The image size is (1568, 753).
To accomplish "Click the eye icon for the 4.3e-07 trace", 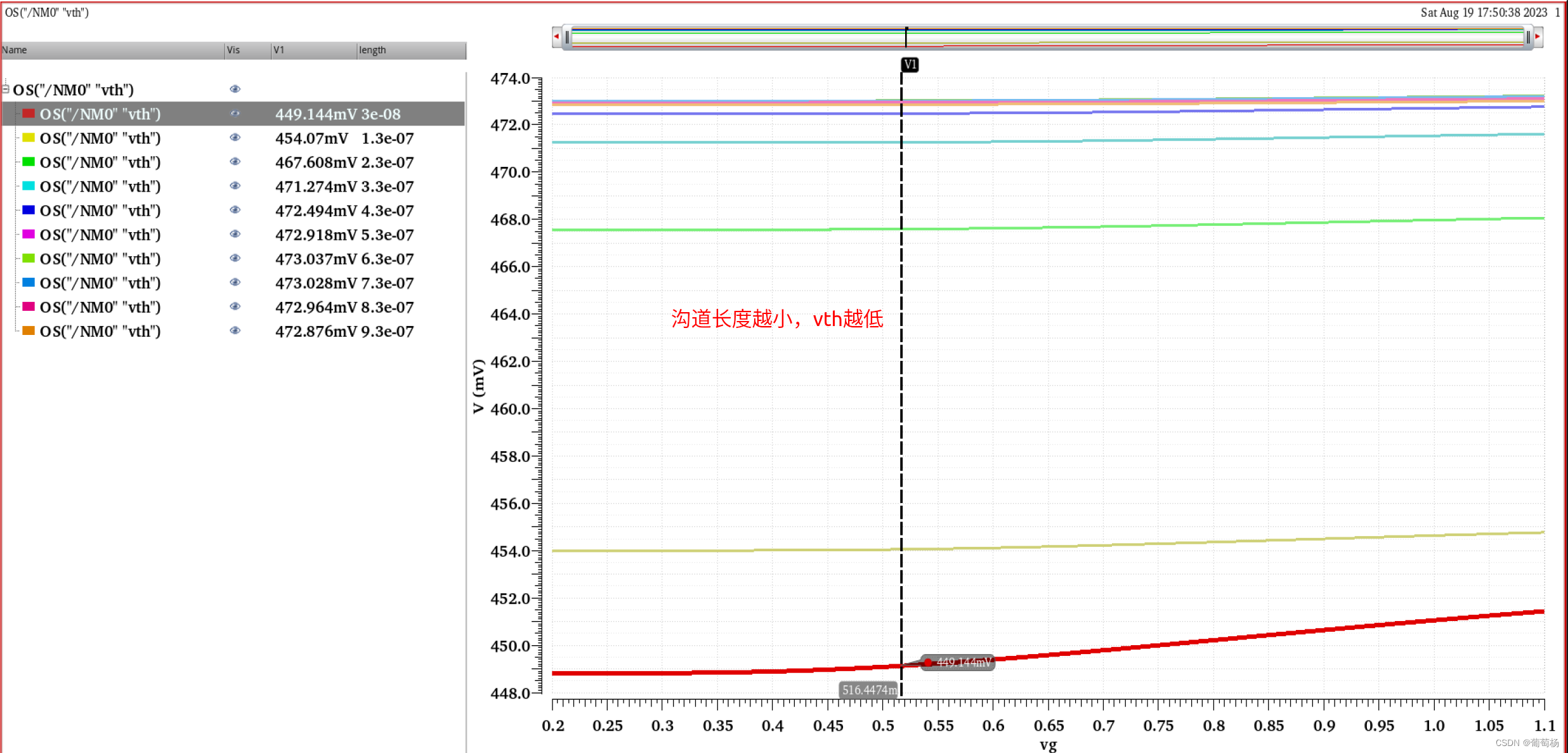I will point(235,210).
